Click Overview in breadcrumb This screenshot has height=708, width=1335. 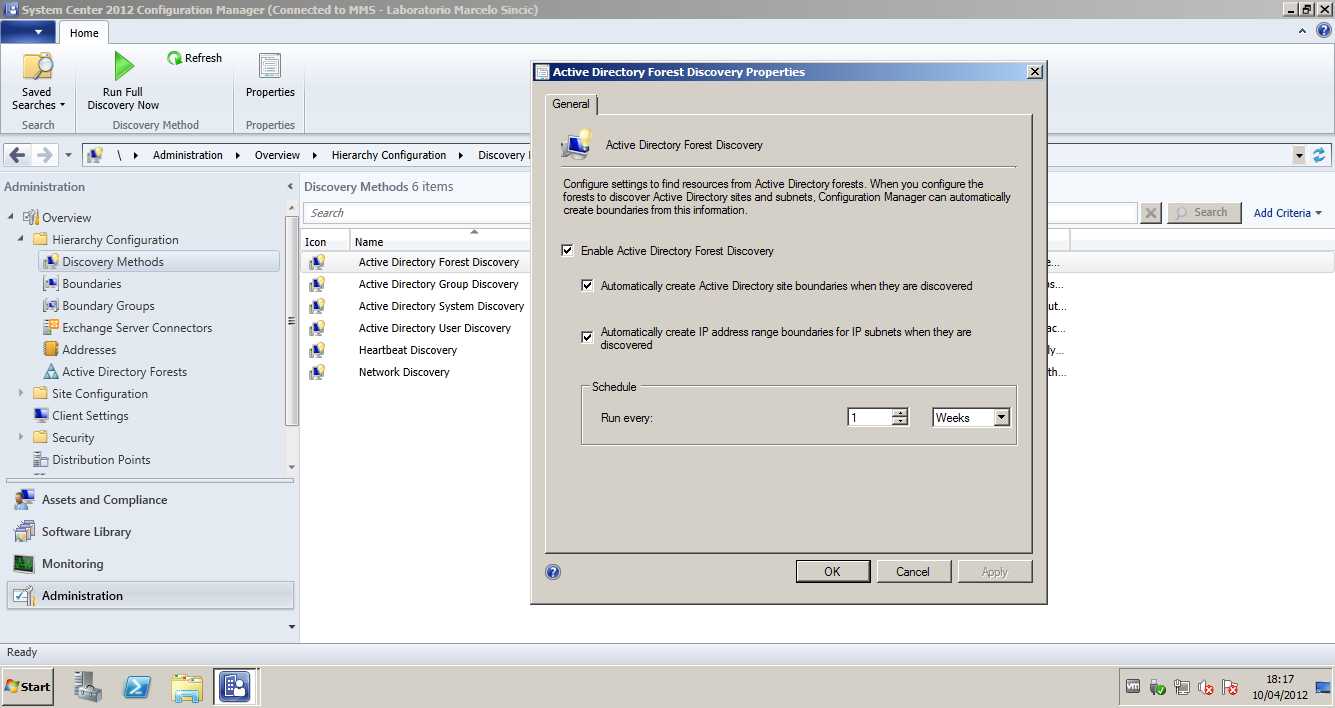pyautogui.click(x=277, y=155)
